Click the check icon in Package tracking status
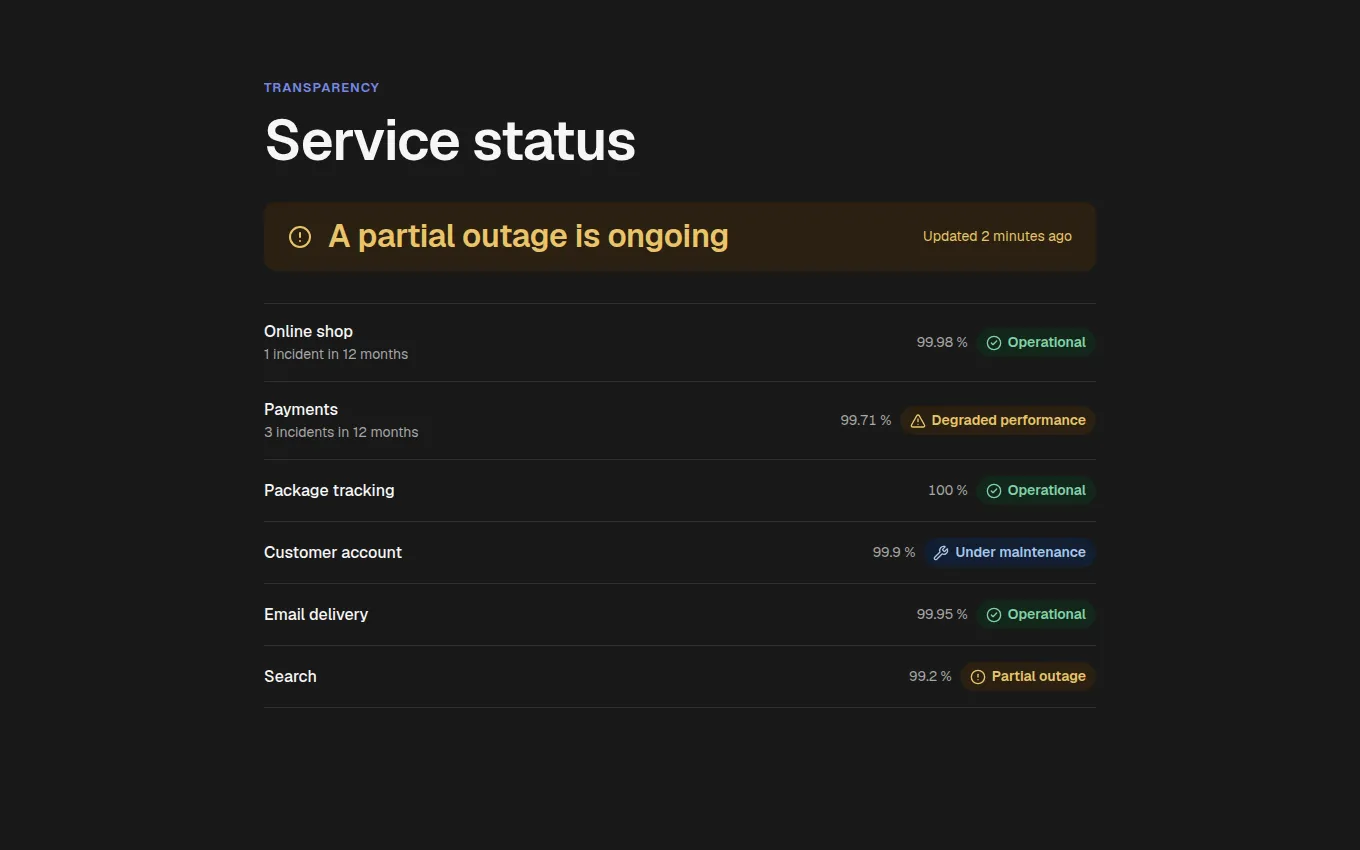Image resolution: width=1360 pixels, height=850 pixels. point(994,491)
